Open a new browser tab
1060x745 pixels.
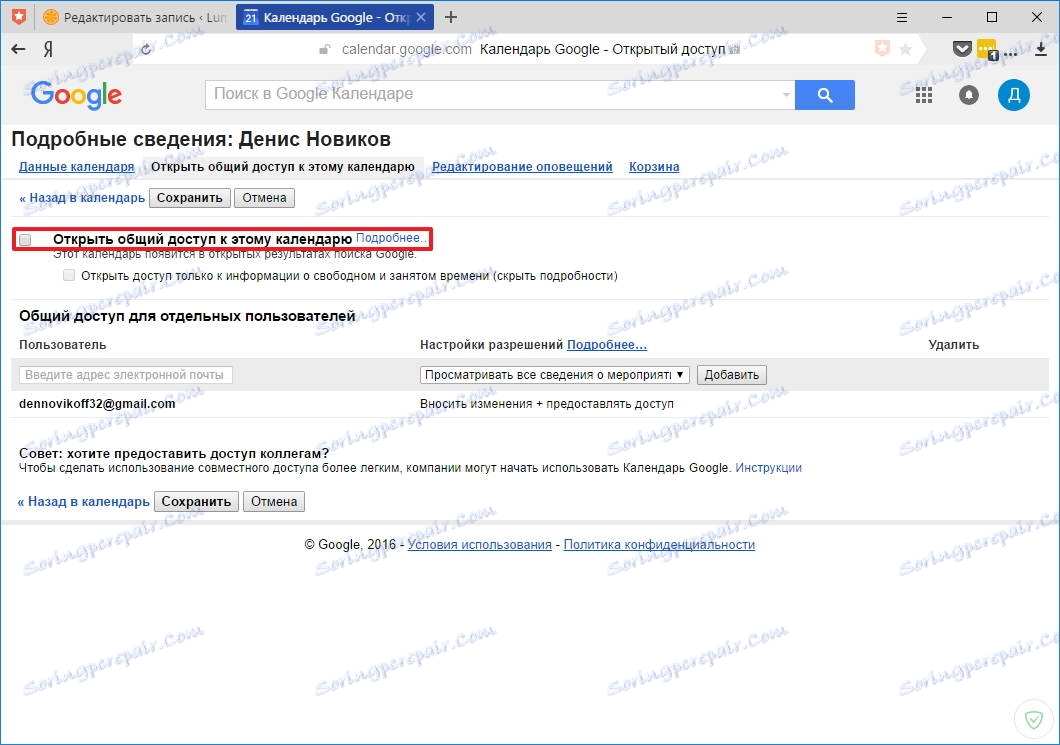pos(451,18)
